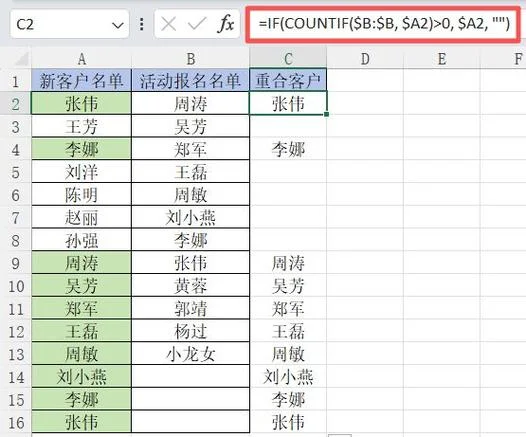Click cell A13 containing 周敏
This screenshot has width=526, height=437.
pyautogui.click(x=82, y=354)
